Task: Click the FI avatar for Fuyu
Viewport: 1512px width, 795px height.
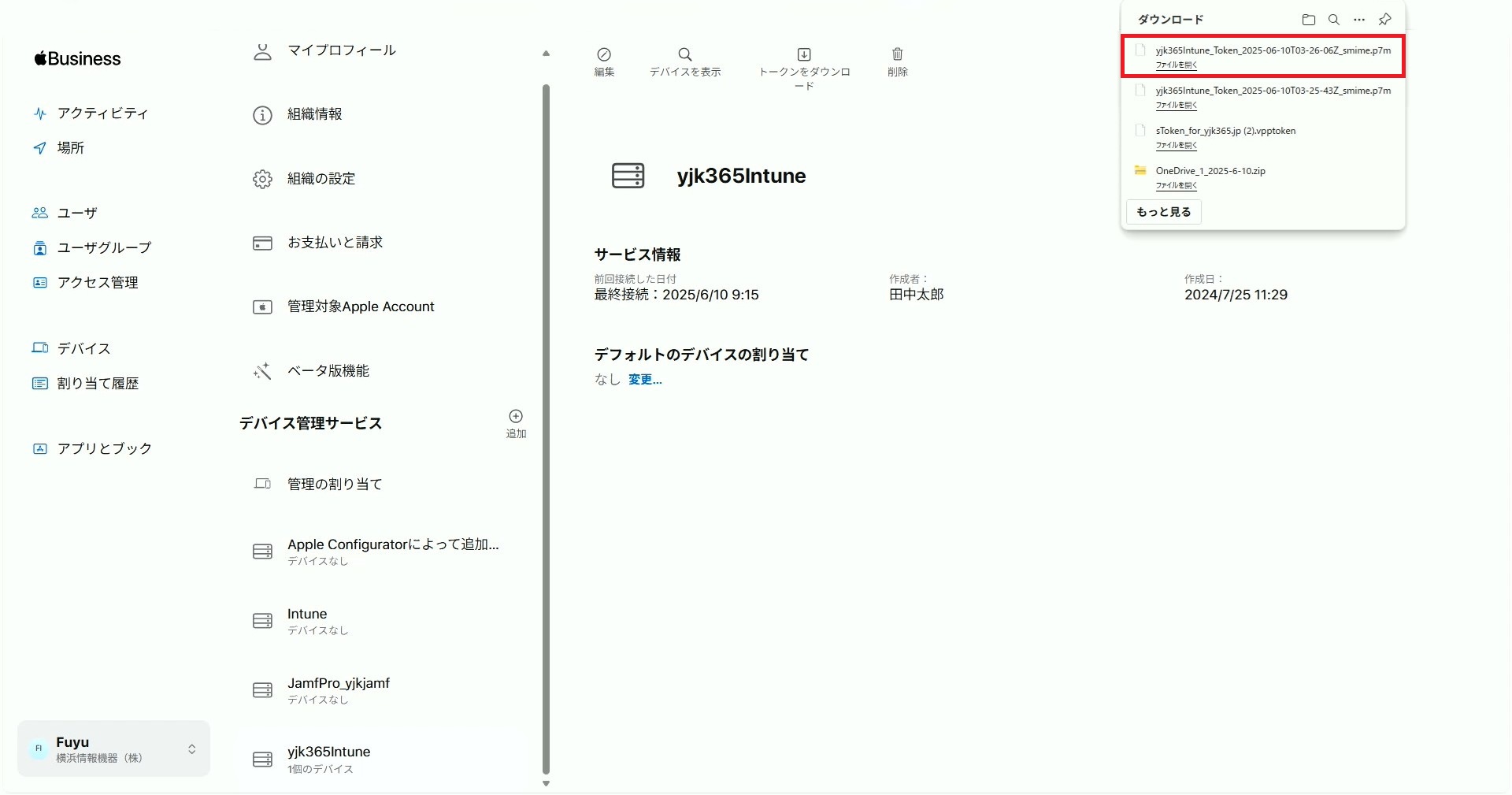Action: point(39,749)
